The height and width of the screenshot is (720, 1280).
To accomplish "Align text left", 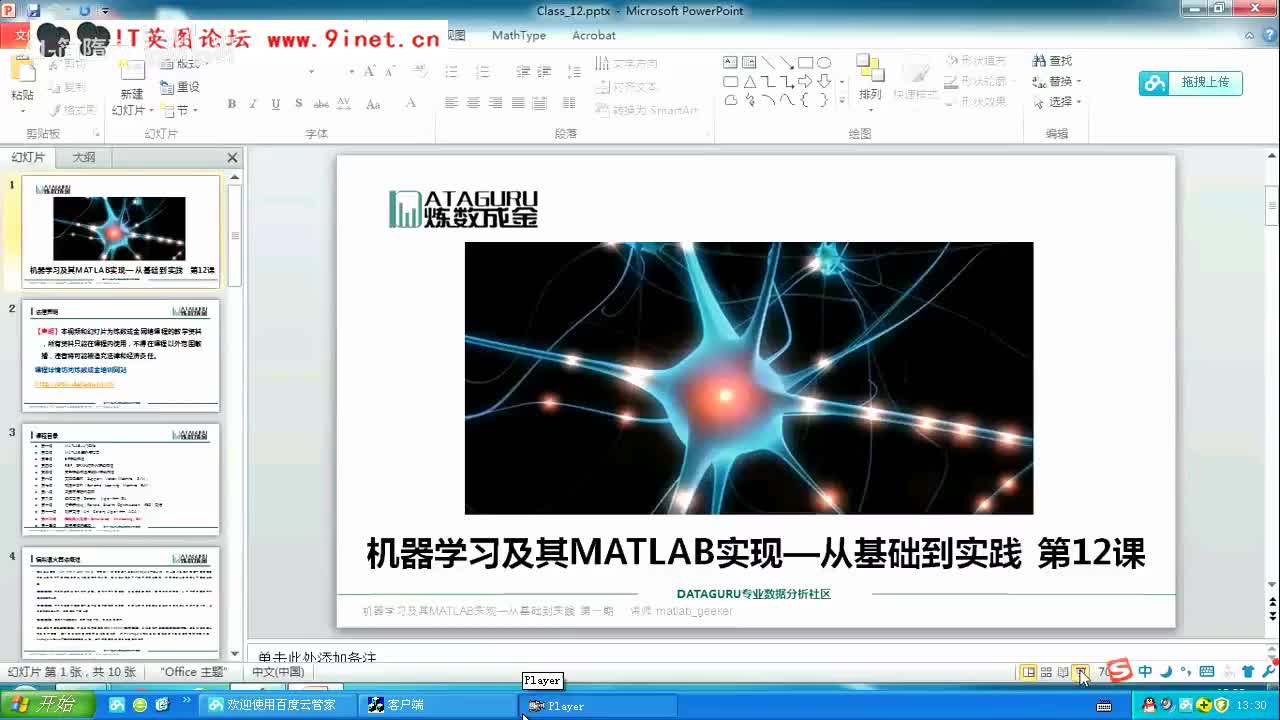I will pyautogui.click(x=451, y=103).
